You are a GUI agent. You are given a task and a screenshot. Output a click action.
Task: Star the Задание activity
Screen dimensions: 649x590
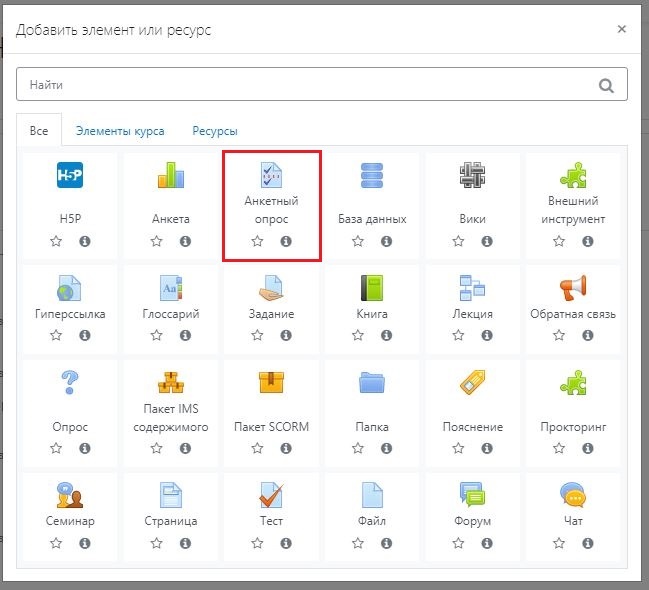click(257, 335)
